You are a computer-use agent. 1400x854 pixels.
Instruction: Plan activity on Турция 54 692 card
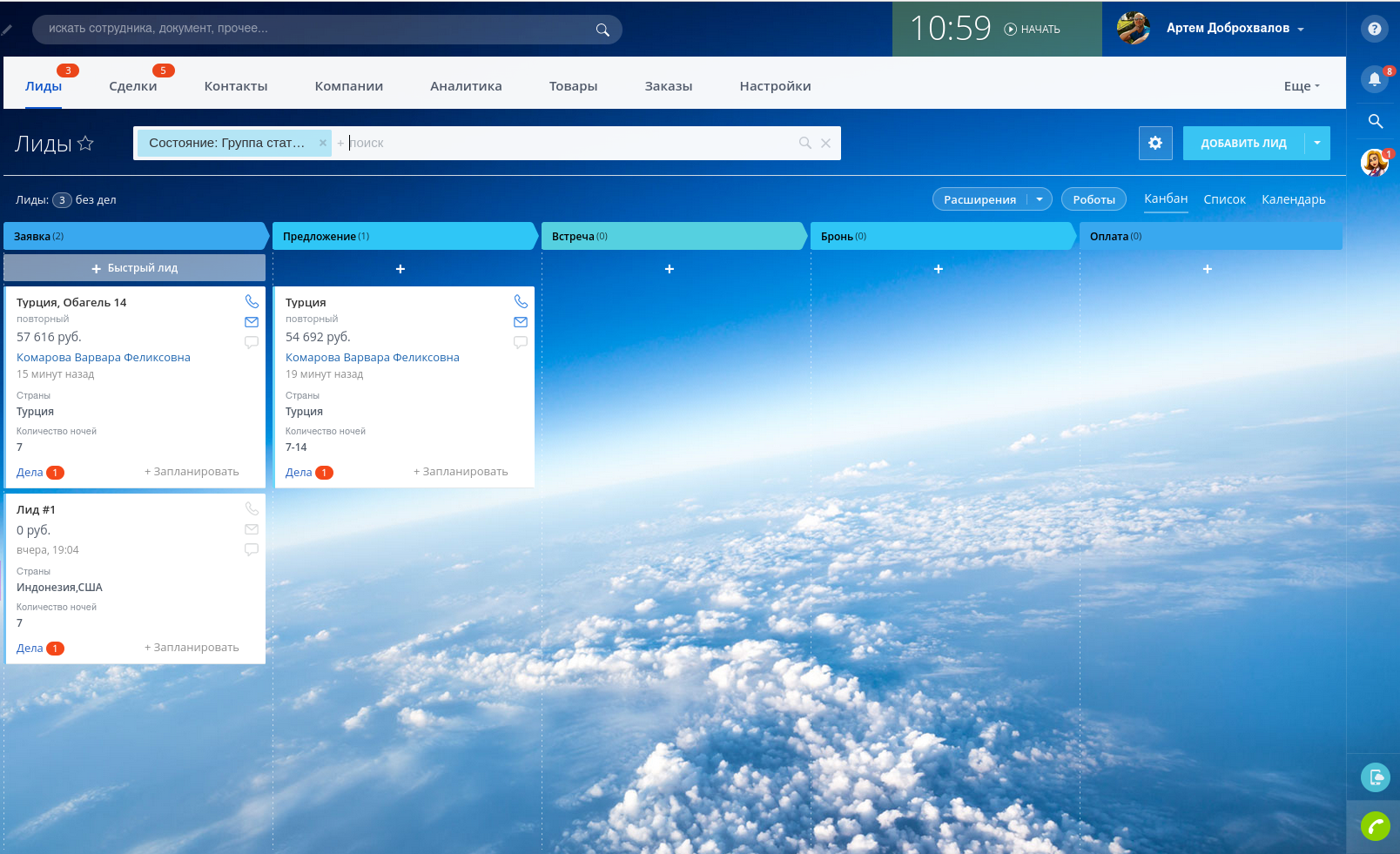(461, 472)
